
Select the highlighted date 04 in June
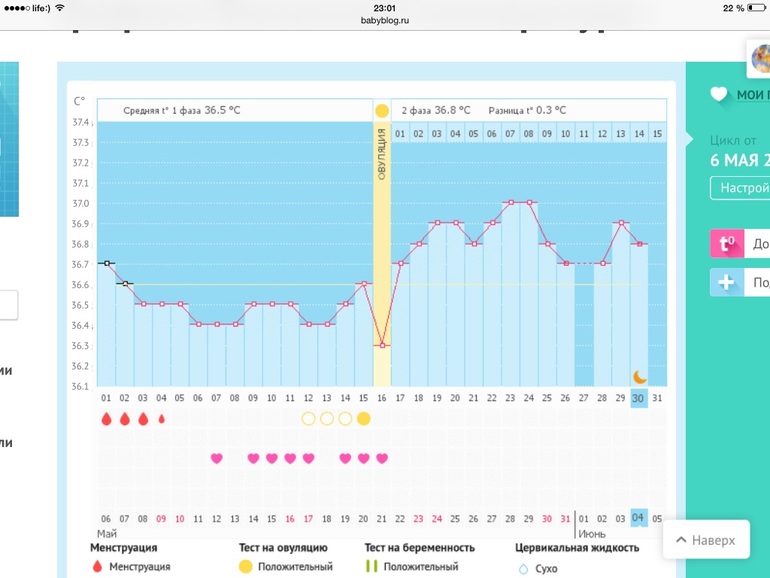[639, 517]
